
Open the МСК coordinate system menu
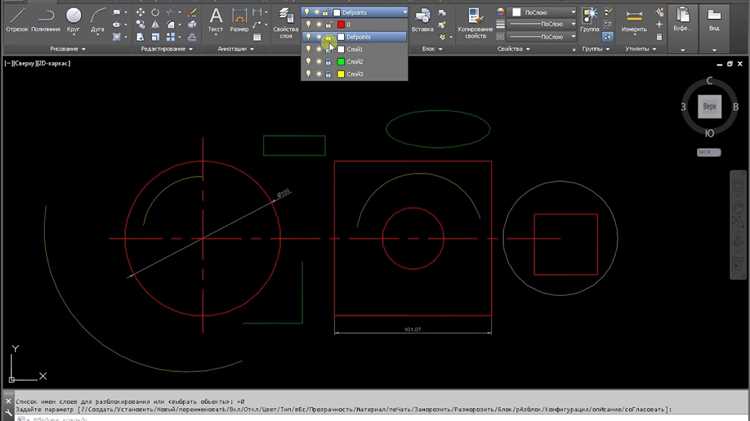tap(709, 152)
